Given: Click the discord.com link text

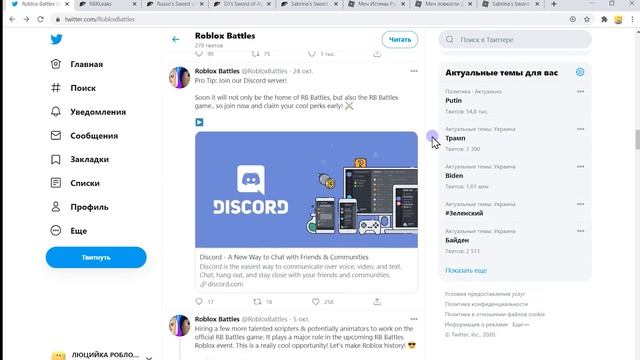Looking at the screenshot, I should click(x=225, y=284).
